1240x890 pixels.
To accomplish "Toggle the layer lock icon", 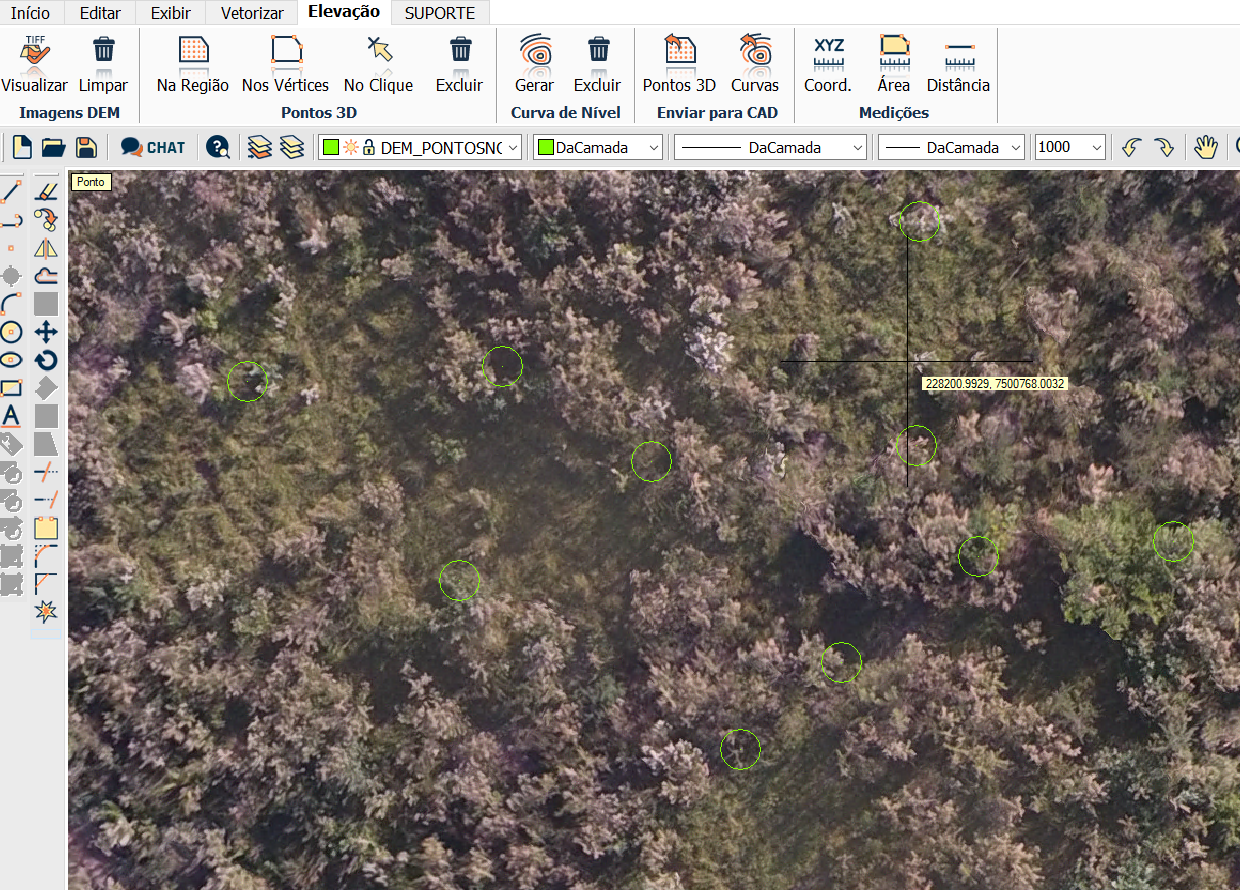I will pyautogui.click(x=368, y=147).
